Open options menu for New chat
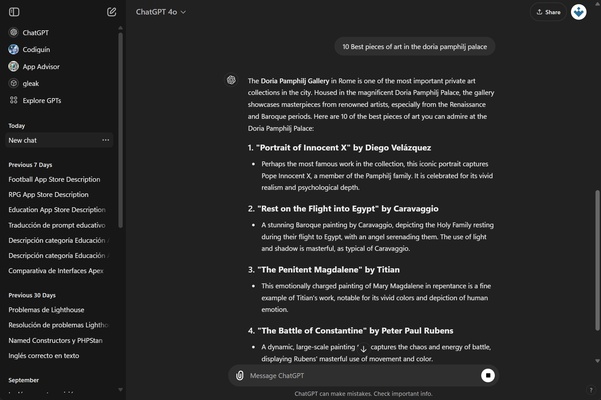 (x=106, y=140)
